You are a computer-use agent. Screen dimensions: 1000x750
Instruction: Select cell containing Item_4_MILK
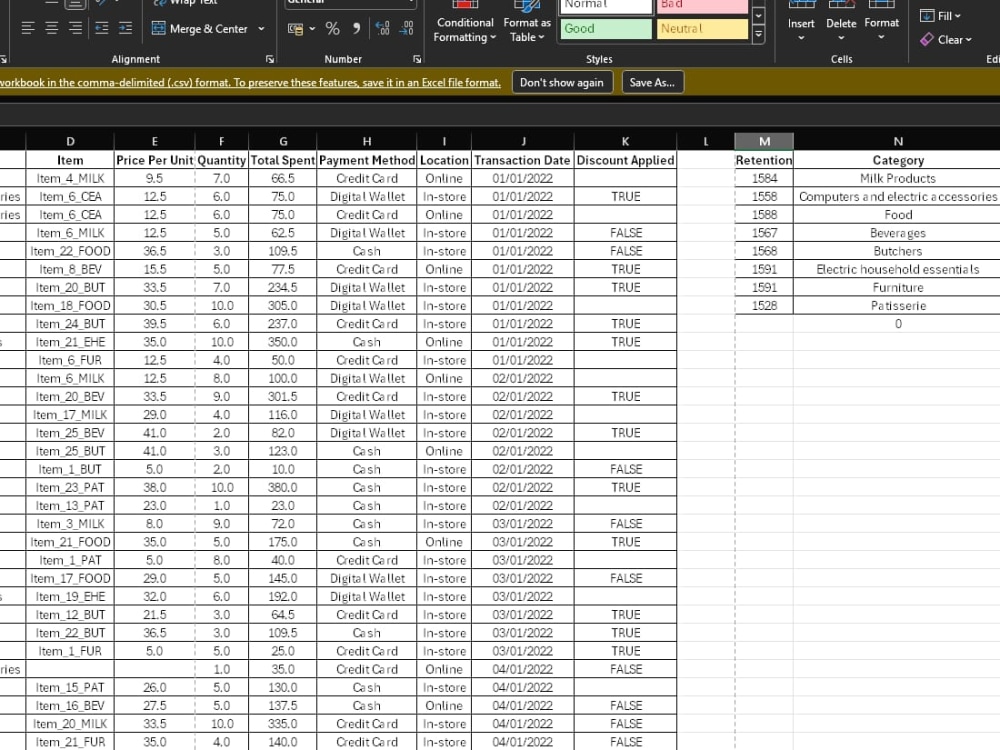(70, 179)
